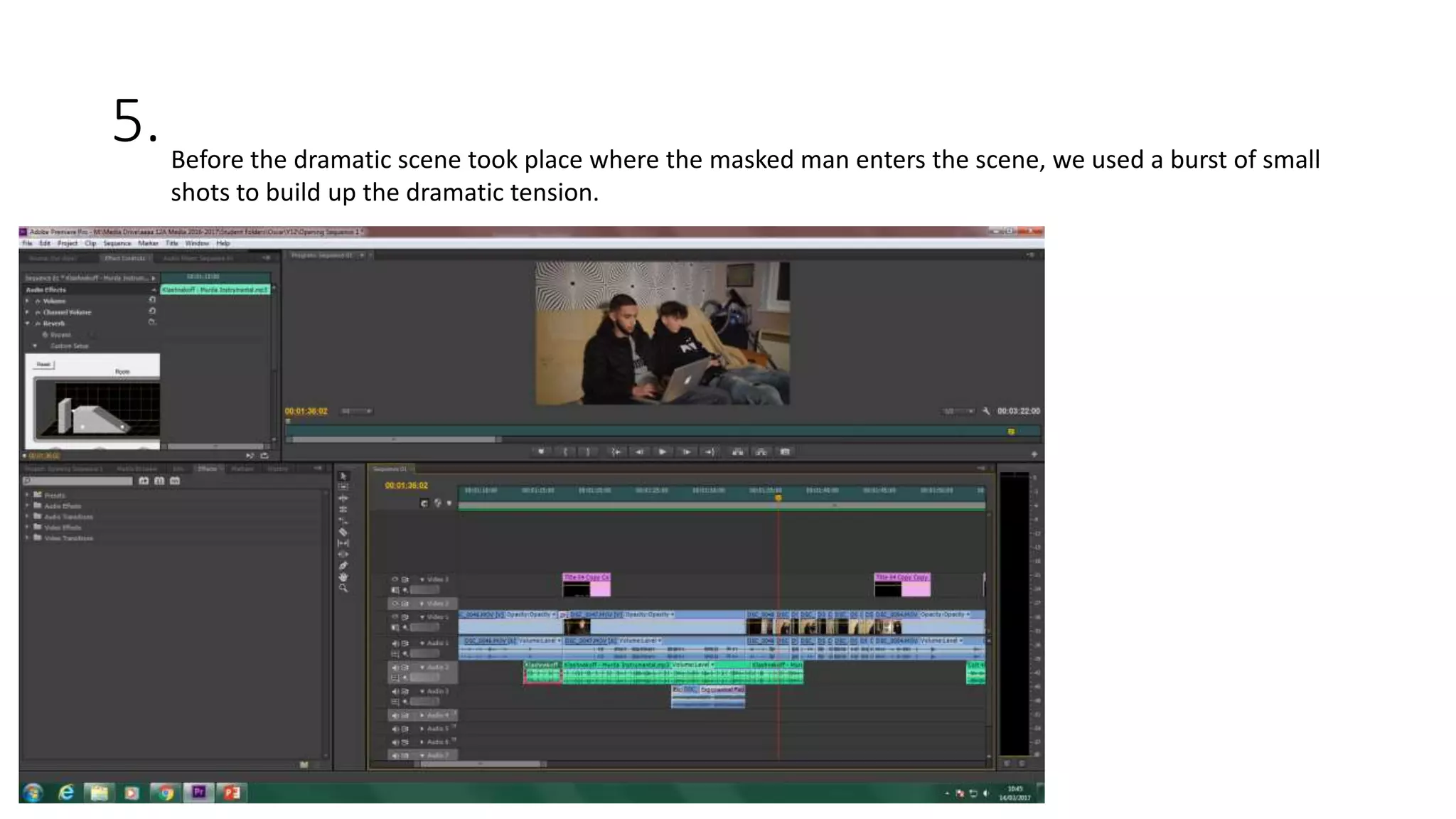
Task: Select the Track Select tool
Action: (343, 487)
